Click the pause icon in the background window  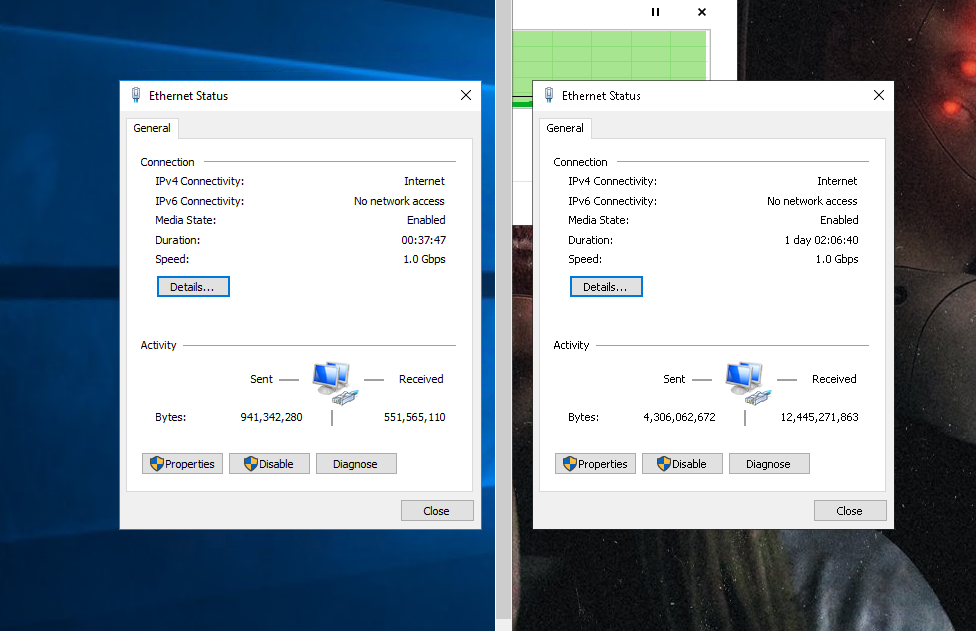pos(655,12)
